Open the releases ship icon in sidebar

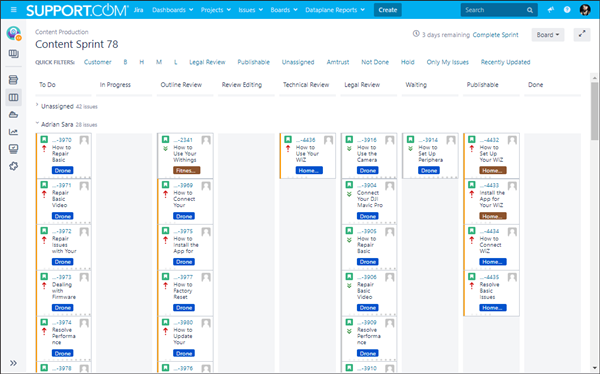click(x=13, y=114)
